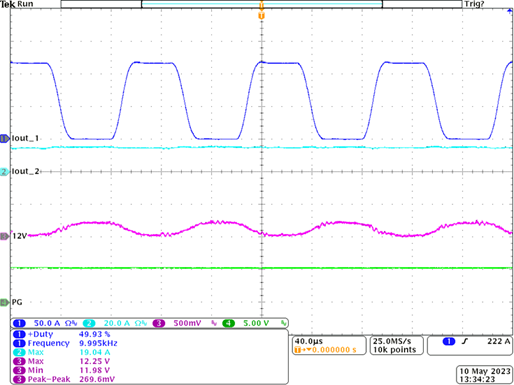Screen dimensions: 514x385
Task: Click the rising edge trigger slope icon
Action: 465,341
